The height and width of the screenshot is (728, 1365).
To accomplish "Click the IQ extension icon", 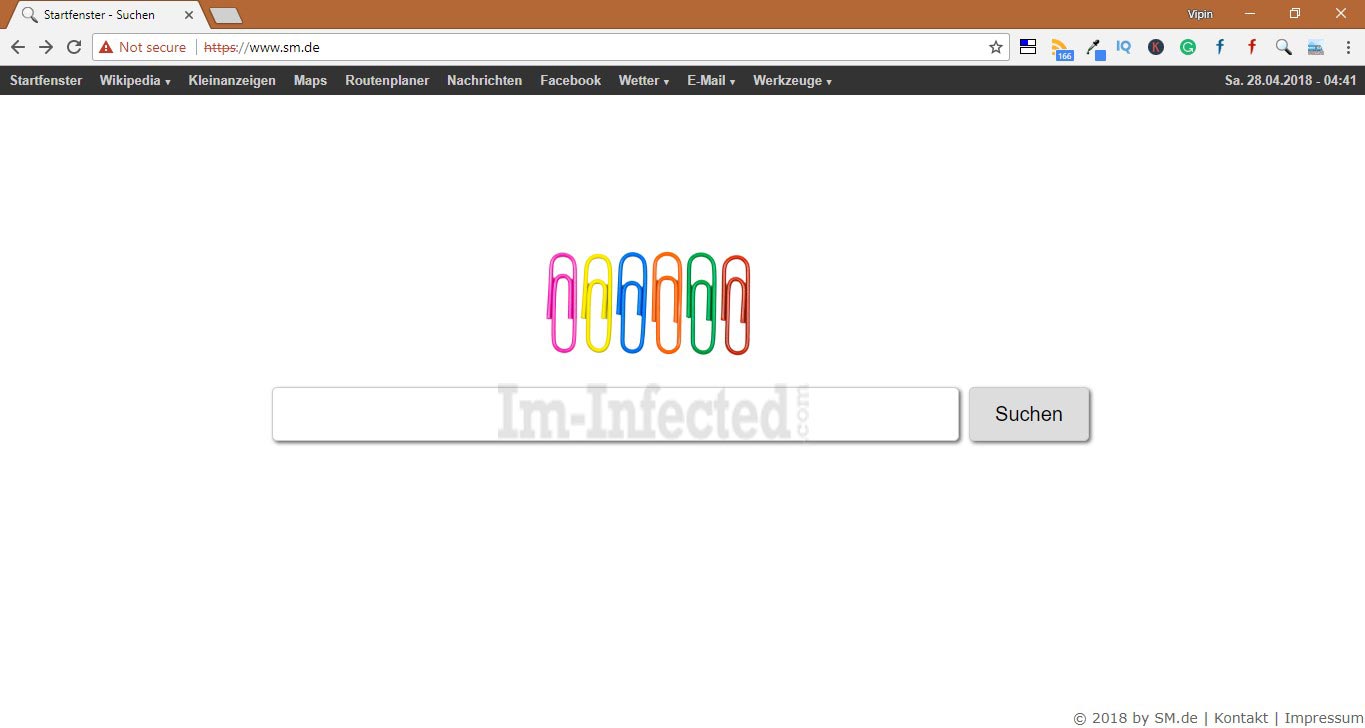I will click(x=1124, y=47).
